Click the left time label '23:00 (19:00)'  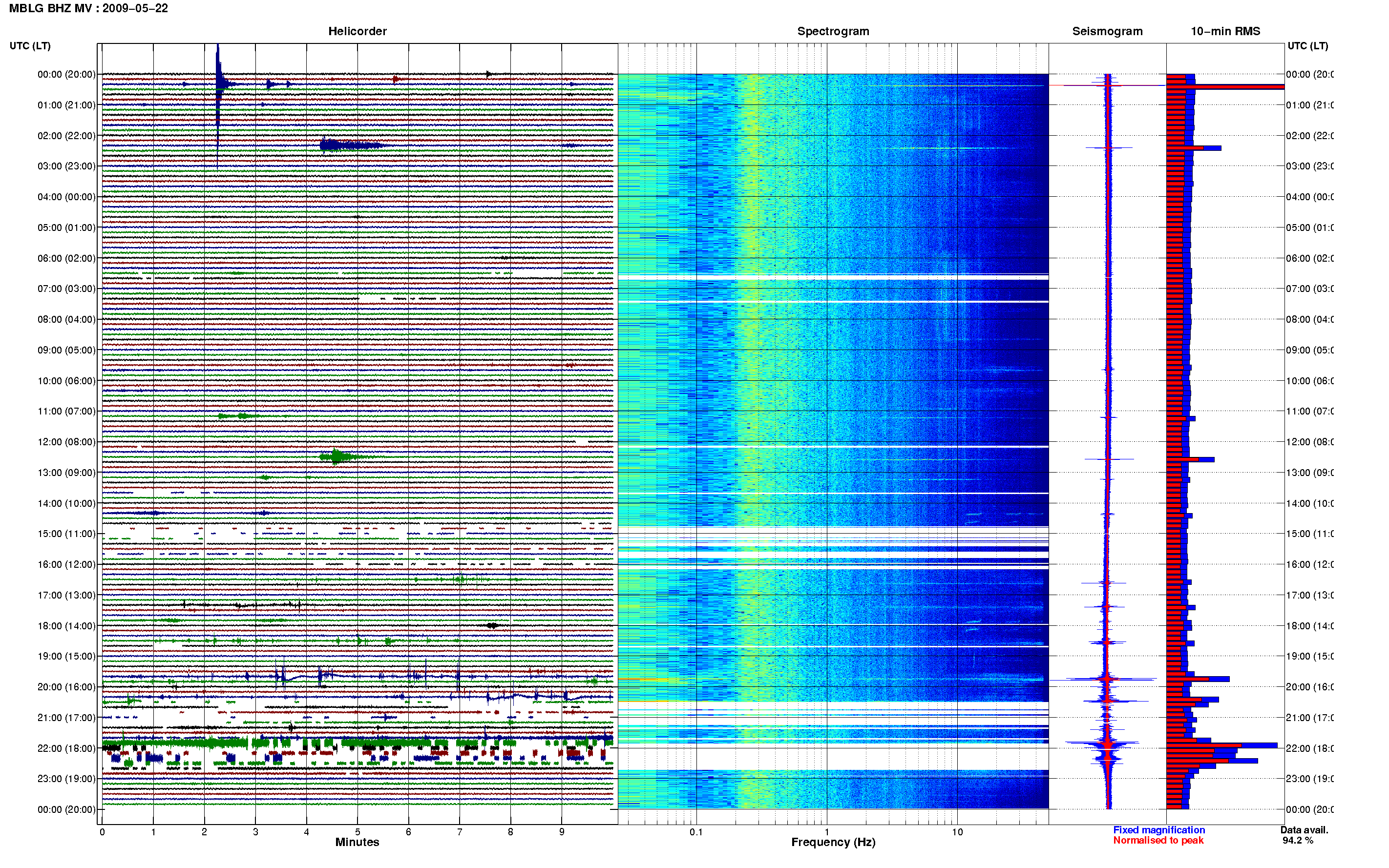pyautogui.click(x=66, y=779)
